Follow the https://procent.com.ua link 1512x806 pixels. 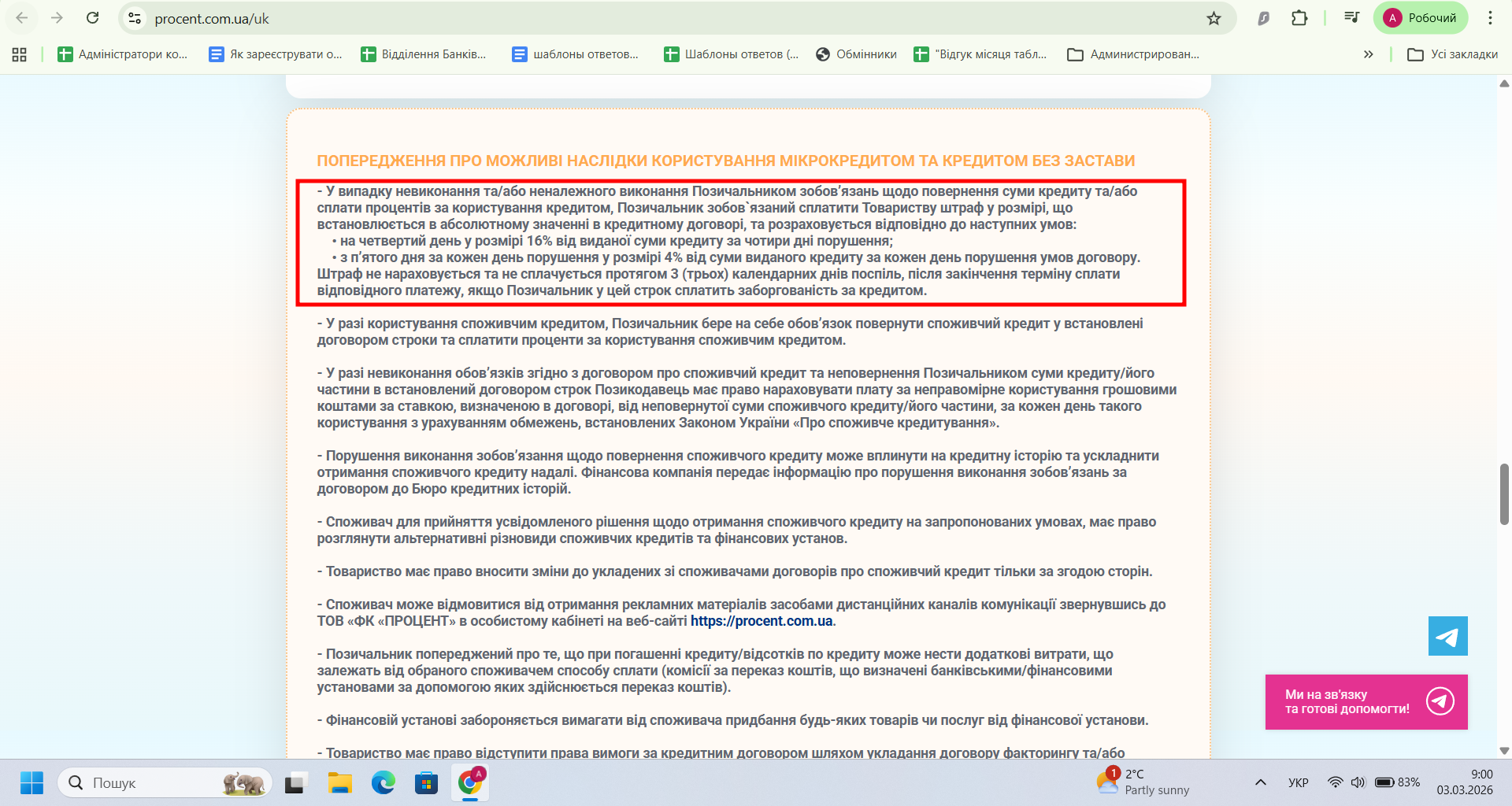pos(762,621)
